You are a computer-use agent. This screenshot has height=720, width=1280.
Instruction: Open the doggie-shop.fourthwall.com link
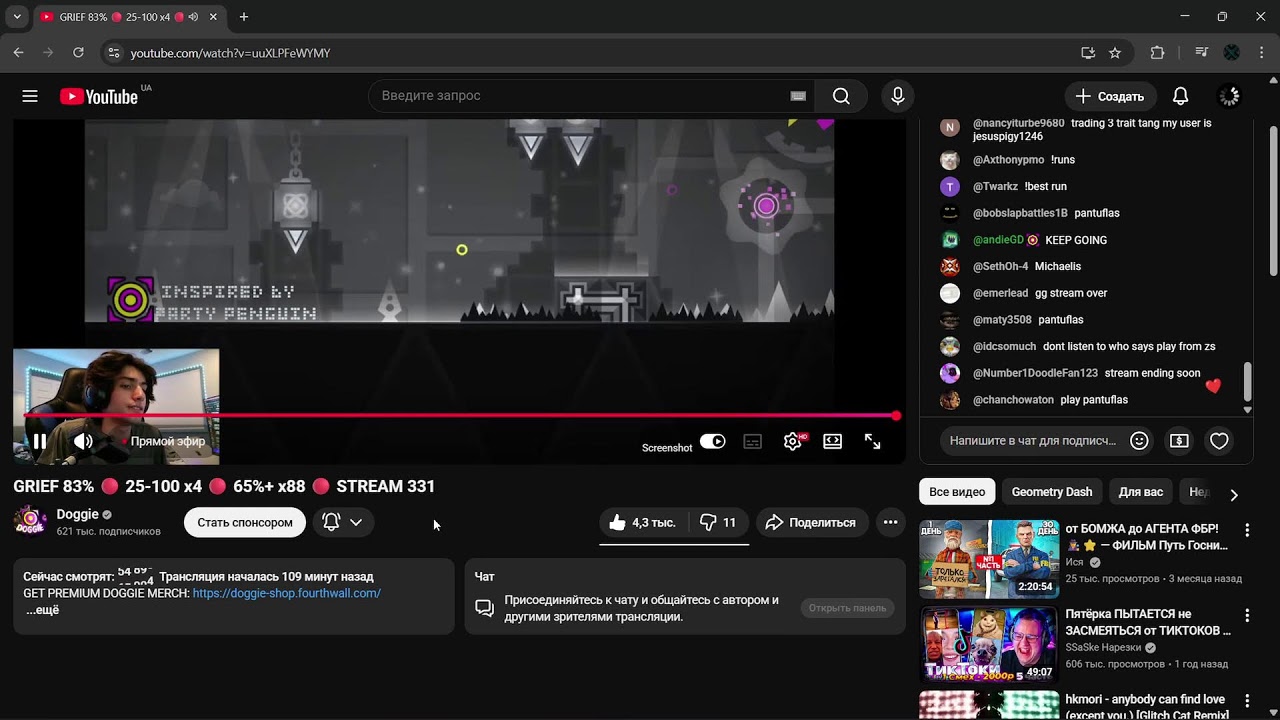tap(287, 593)
